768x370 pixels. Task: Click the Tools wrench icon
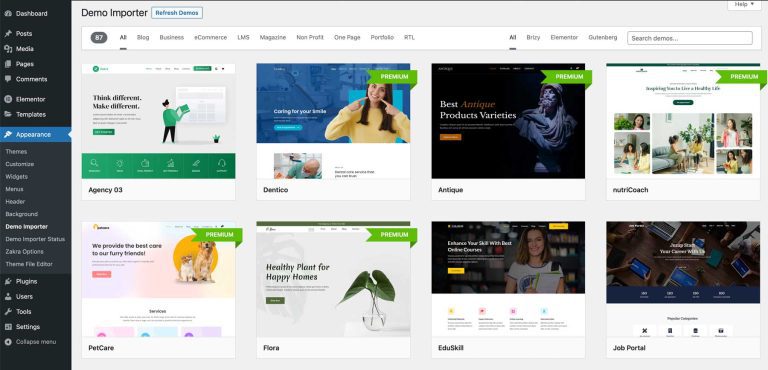coord(8,312)
